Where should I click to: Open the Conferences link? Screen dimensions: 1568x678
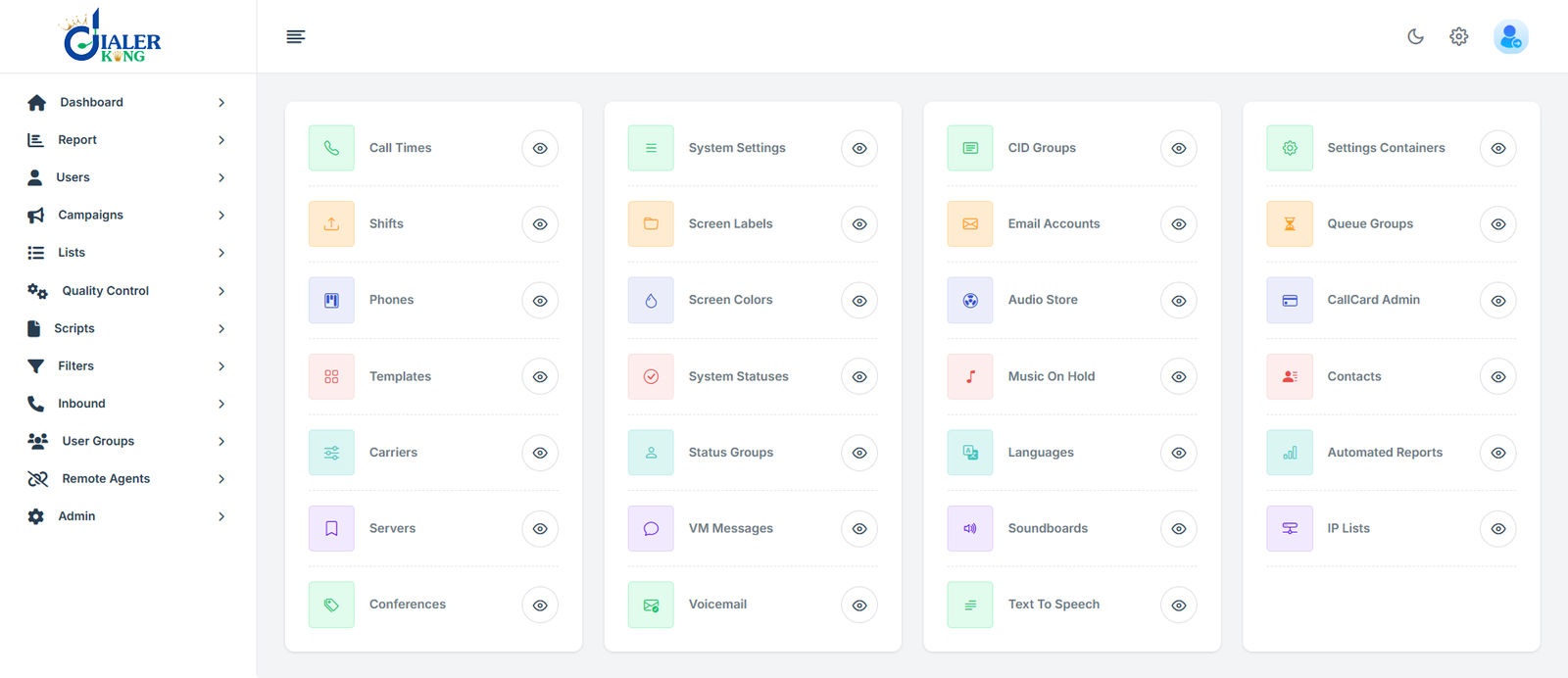click(408, 605)
